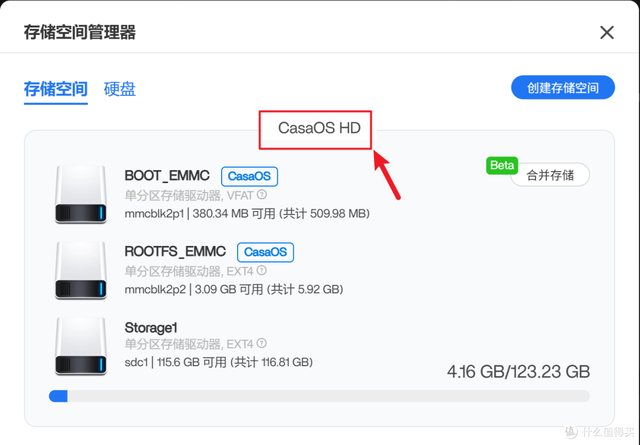The width and height of the screenshot is (640, 445).
Task: Switch to the 硬盘 tab
Action: click(x=120, y=89)
